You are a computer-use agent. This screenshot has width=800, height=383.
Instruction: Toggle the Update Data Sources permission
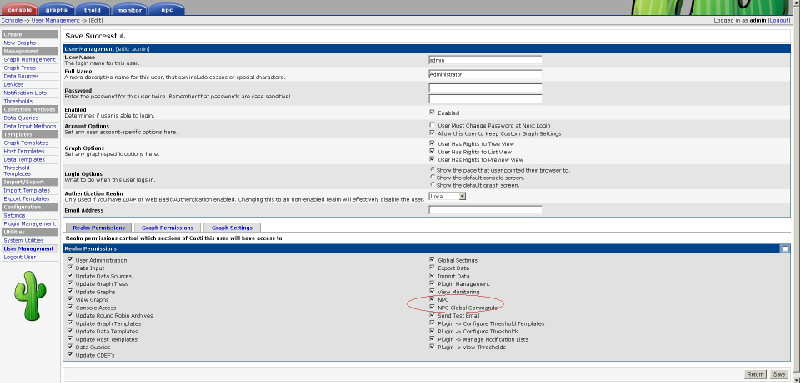pyautogui.click(x=70, y=275)
